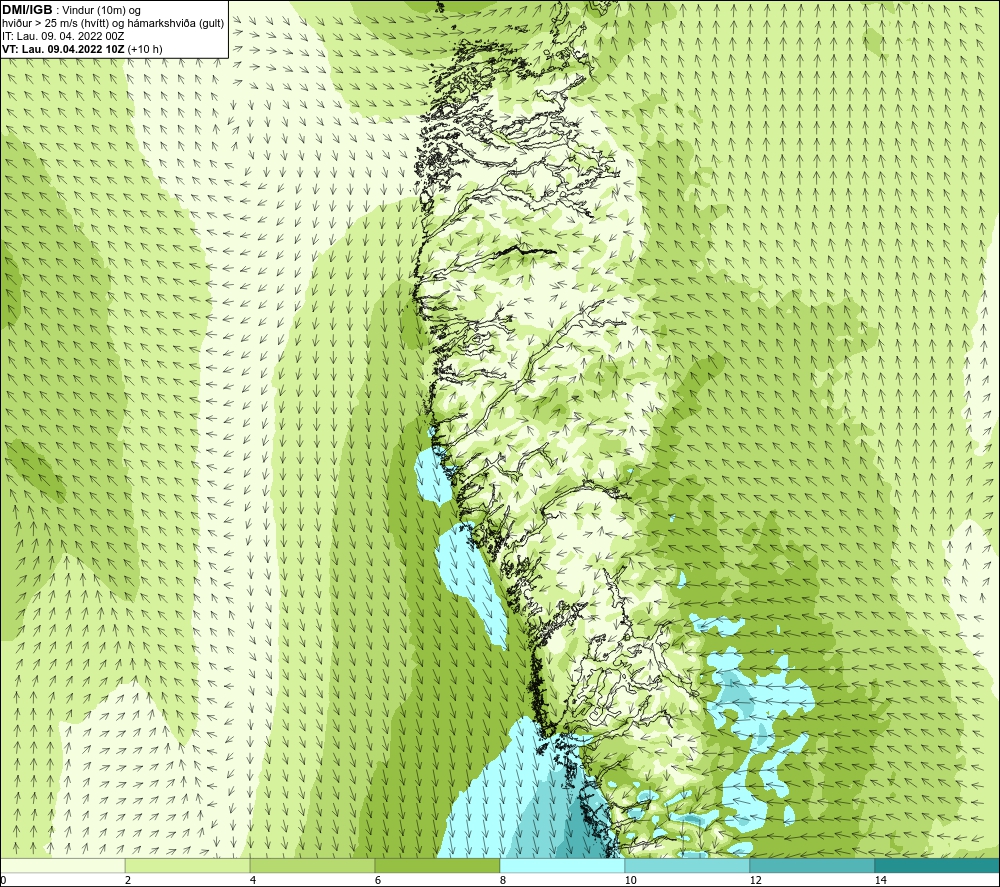Image resolution: width=1000 pixels, height=887 pixels.
Task: Click the scale label "0"
Action: point(3,880)
